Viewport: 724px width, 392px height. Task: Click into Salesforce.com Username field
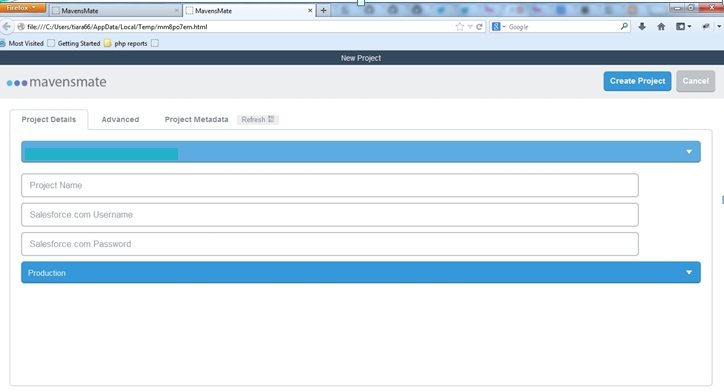tap(330, 215)
